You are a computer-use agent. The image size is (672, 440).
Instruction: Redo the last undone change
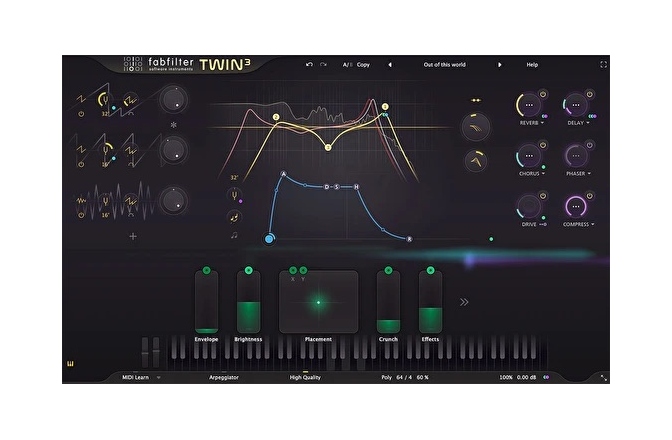click(x=323, y=65)
